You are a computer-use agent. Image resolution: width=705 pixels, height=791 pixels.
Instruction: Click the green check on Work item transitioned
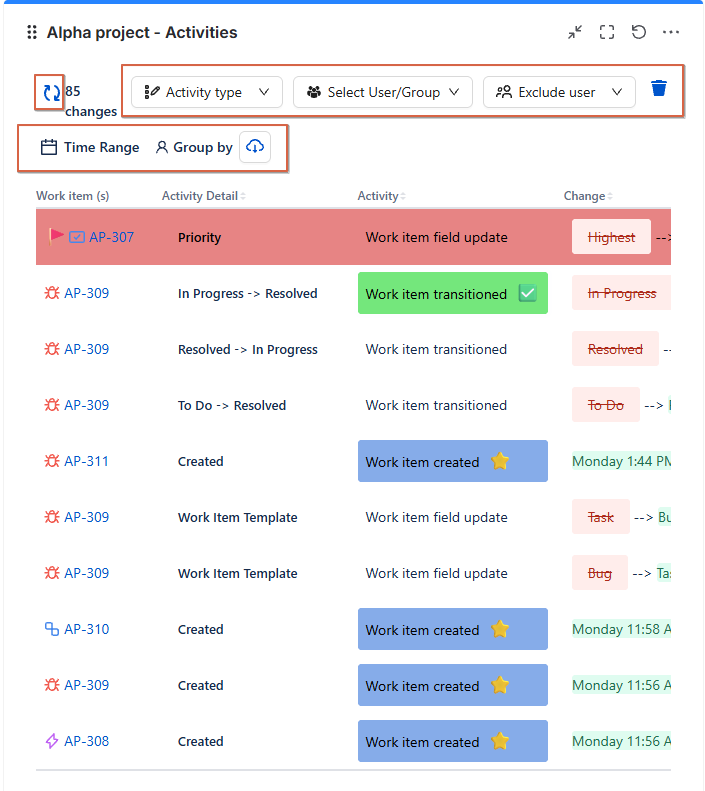[527, 293]
